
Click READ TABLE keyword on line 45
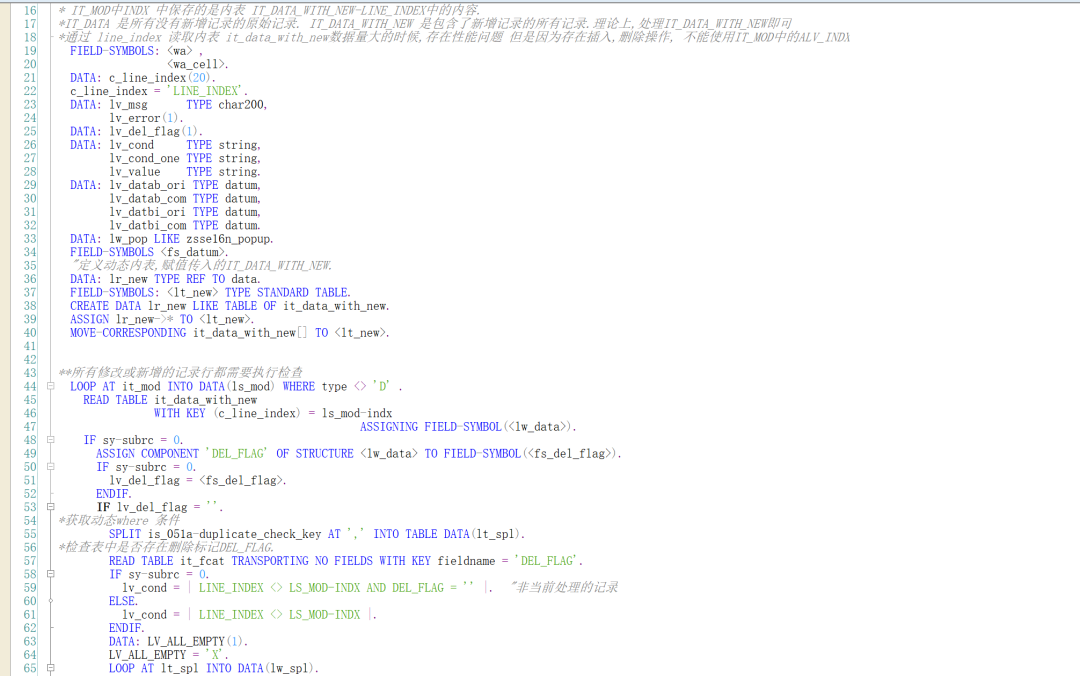pos(115,400)
